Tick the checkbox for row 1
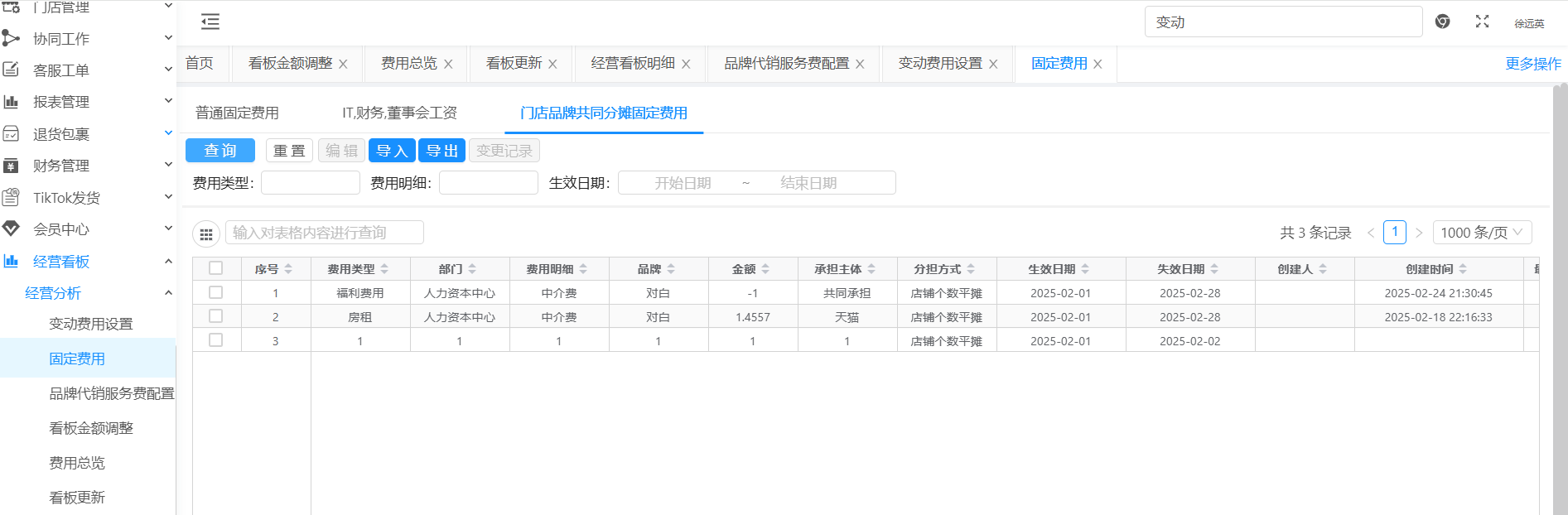This screenshot has height=515, width=1568. tap(216, 292)
